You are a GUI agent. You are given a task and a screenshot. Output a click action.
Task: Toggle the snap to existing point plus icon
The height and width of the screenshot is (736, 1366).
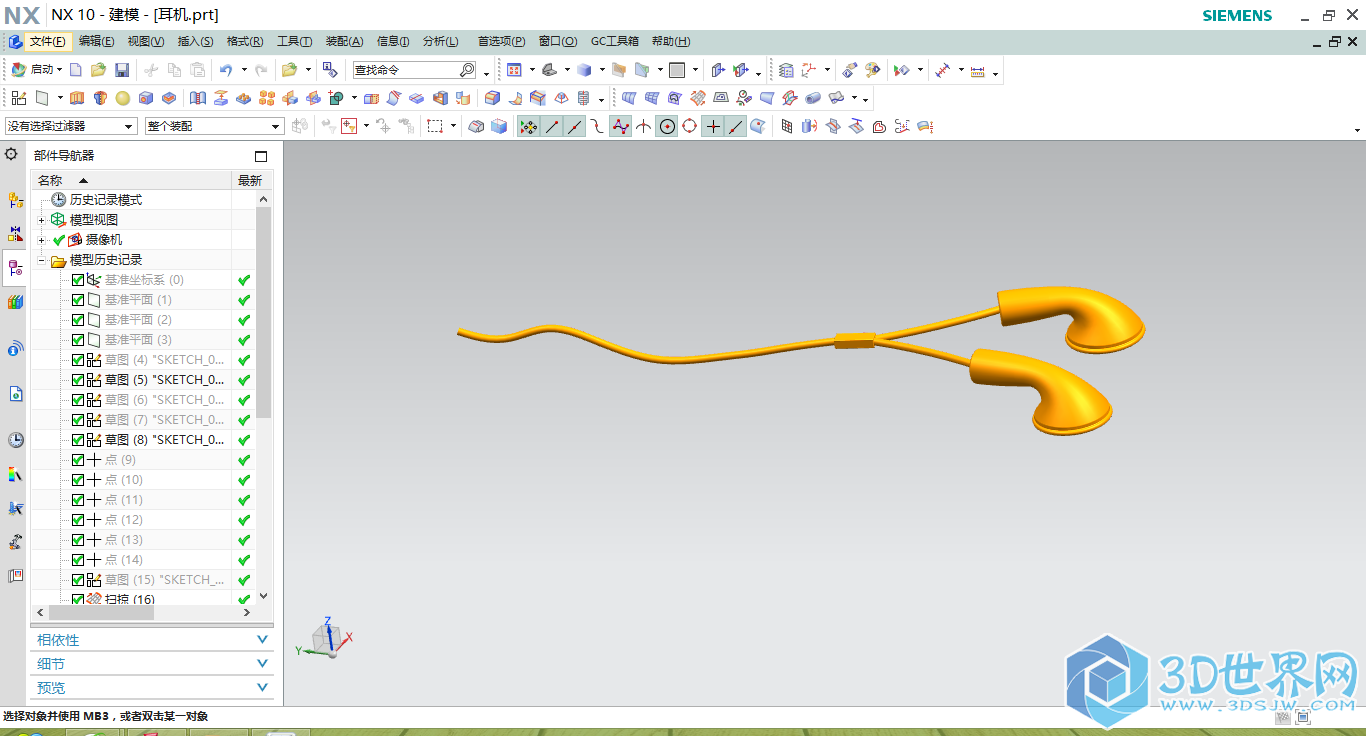tap(713, 126)
